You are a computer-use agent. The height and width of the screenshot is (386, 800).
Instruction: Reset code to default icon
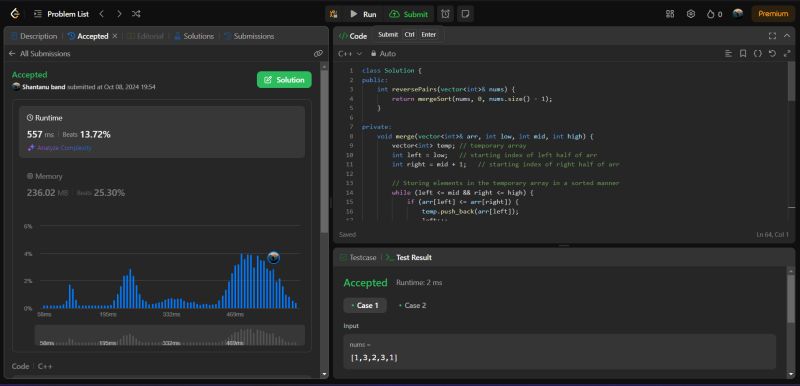coord(772,54)
